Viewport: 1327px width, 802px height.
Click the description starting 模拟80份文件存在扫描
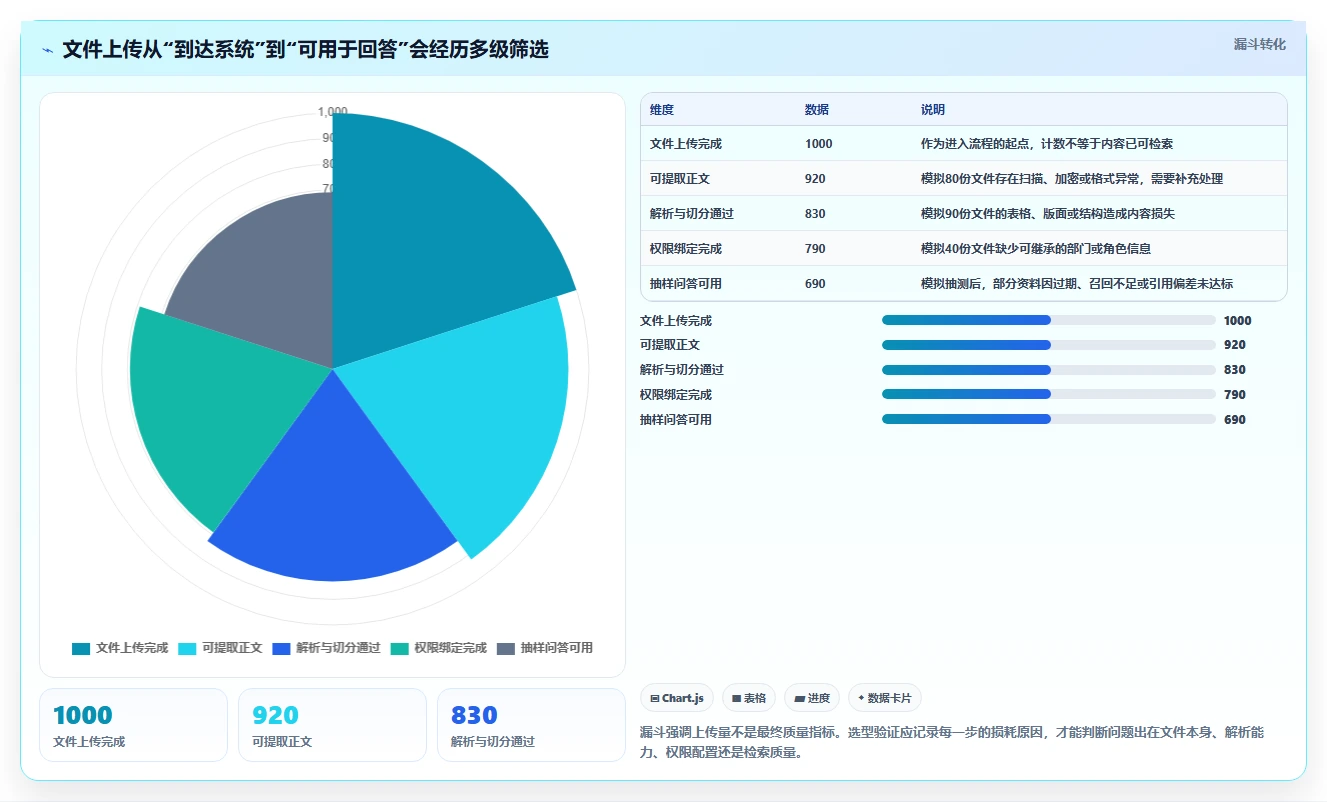[x=1072, y=179]
